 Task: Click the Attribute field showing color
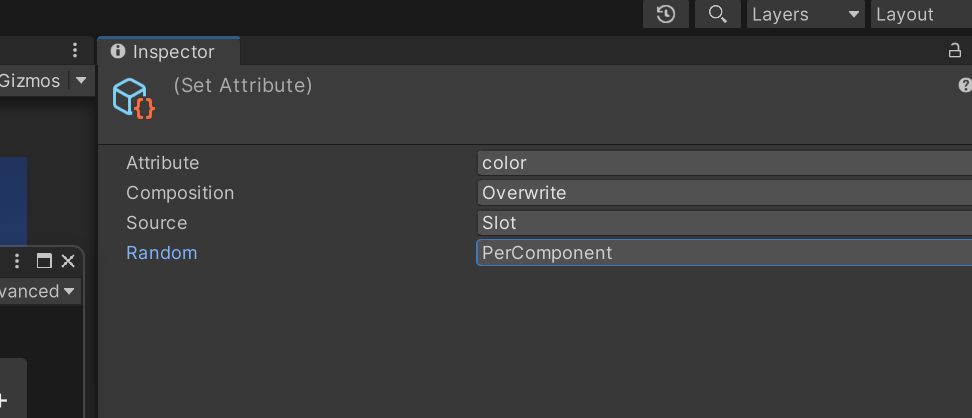725,163
